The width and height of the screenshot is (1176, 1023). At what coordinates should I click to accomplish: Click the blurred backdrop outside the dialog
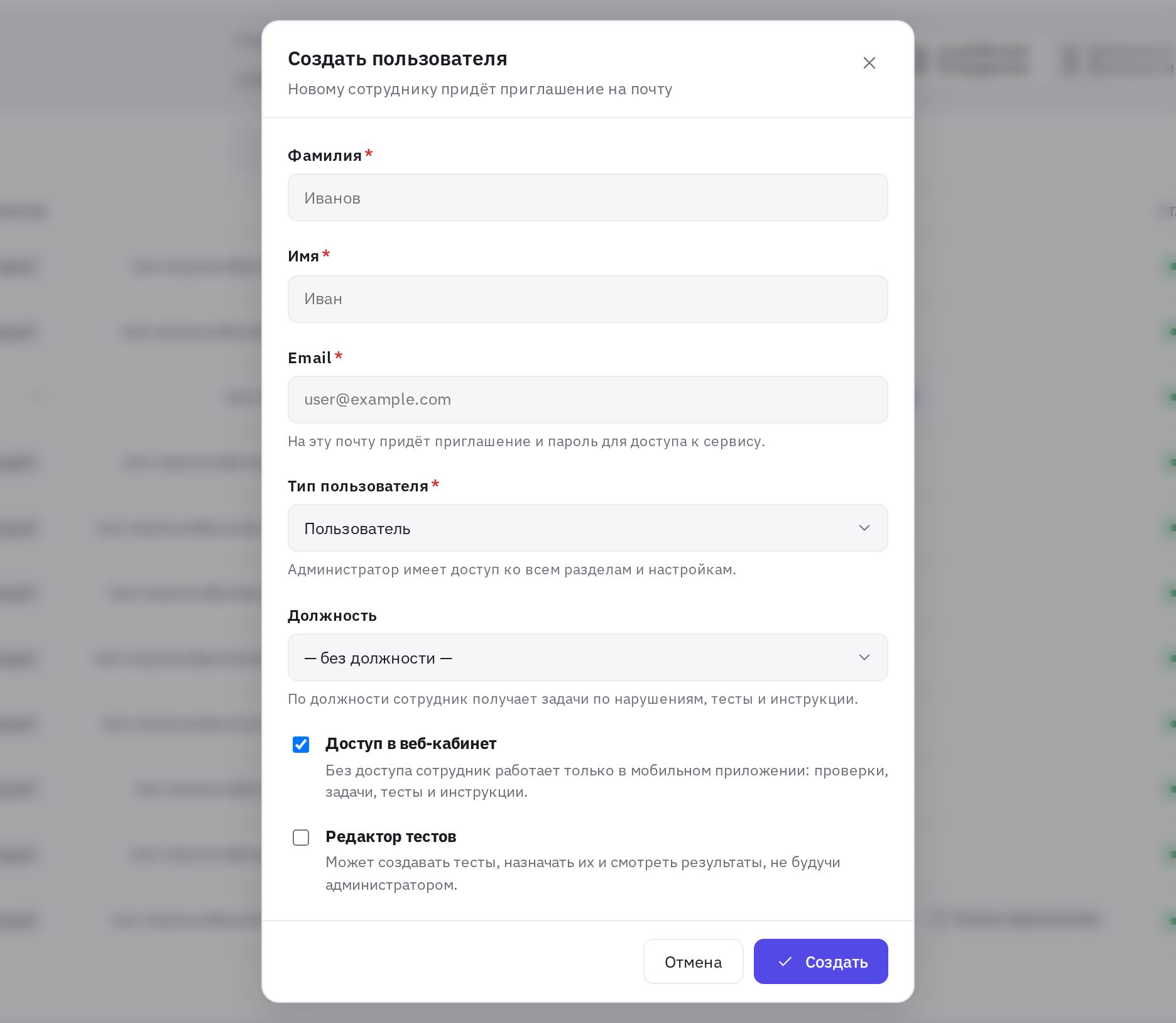coord(126,503)
